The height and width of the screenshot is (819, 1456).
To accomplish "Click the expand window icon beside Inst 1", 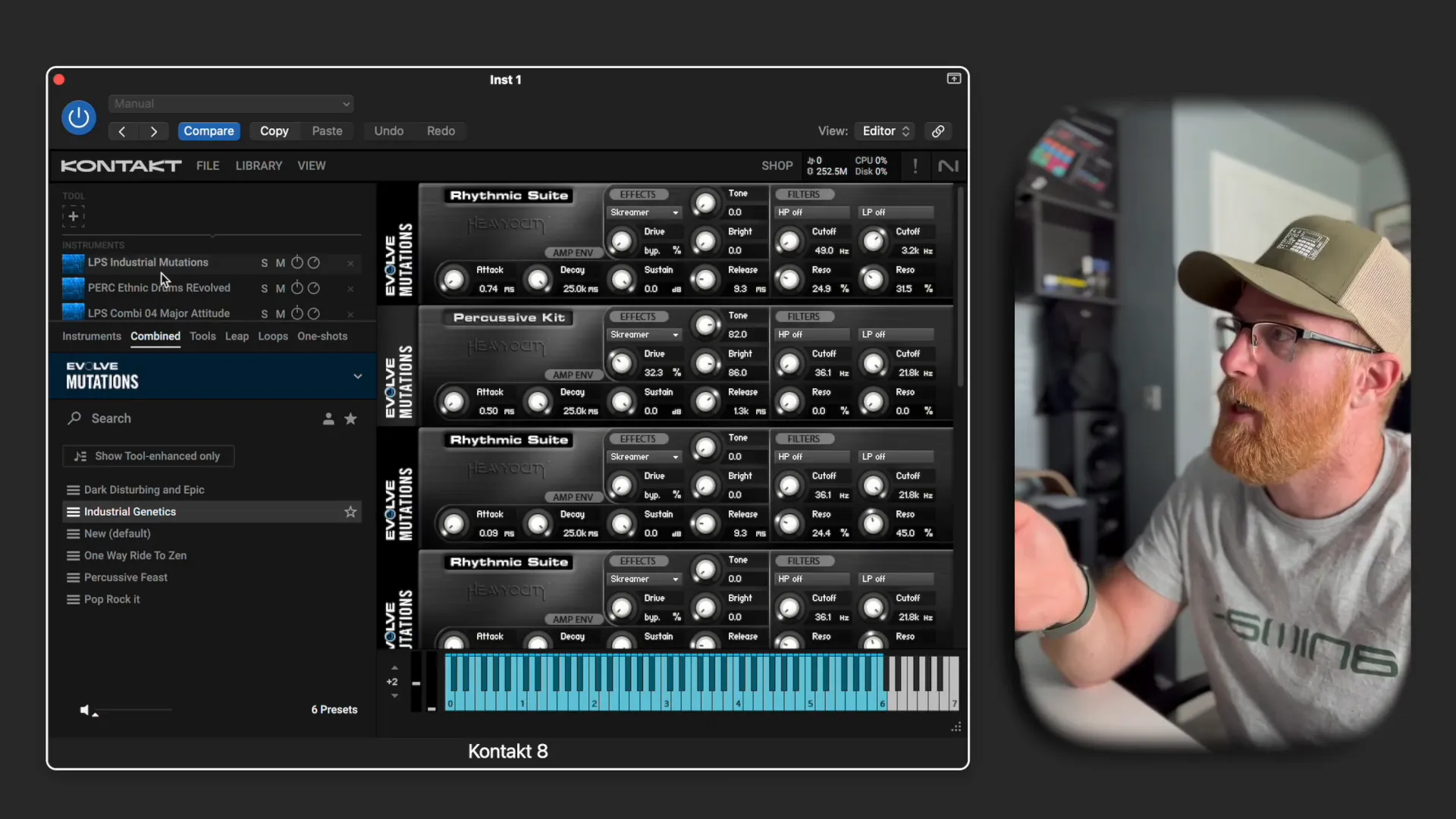I will [954, 79].
